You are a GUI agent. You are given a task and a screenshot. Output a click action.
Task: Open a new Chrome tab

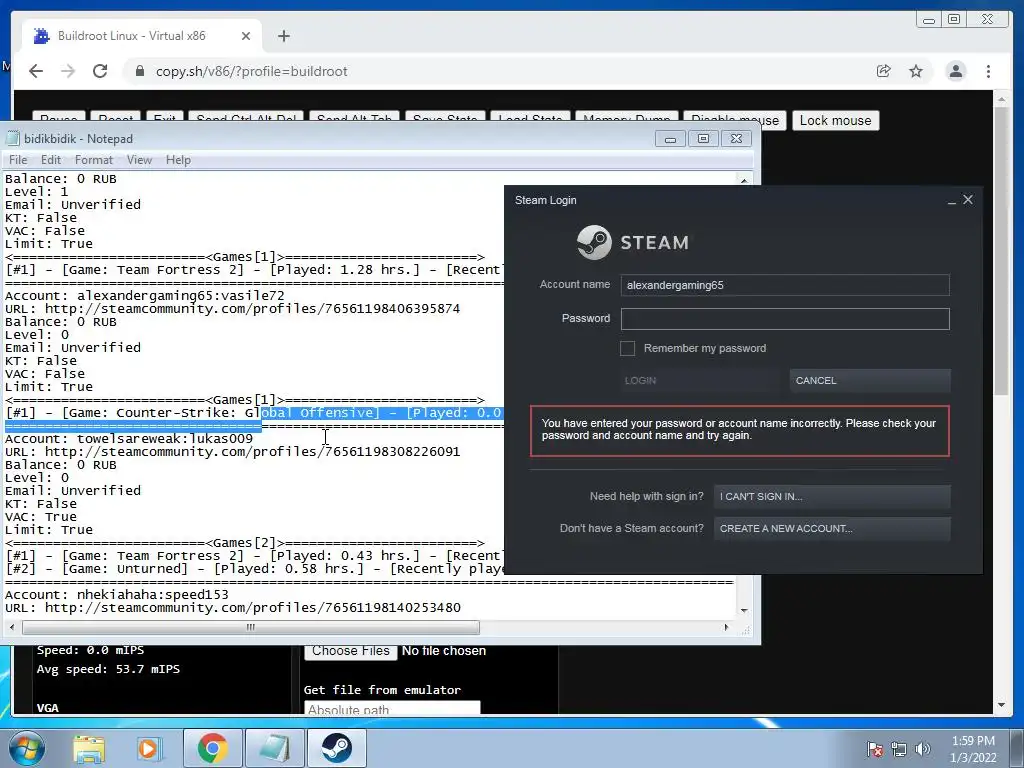coord(283,36)
